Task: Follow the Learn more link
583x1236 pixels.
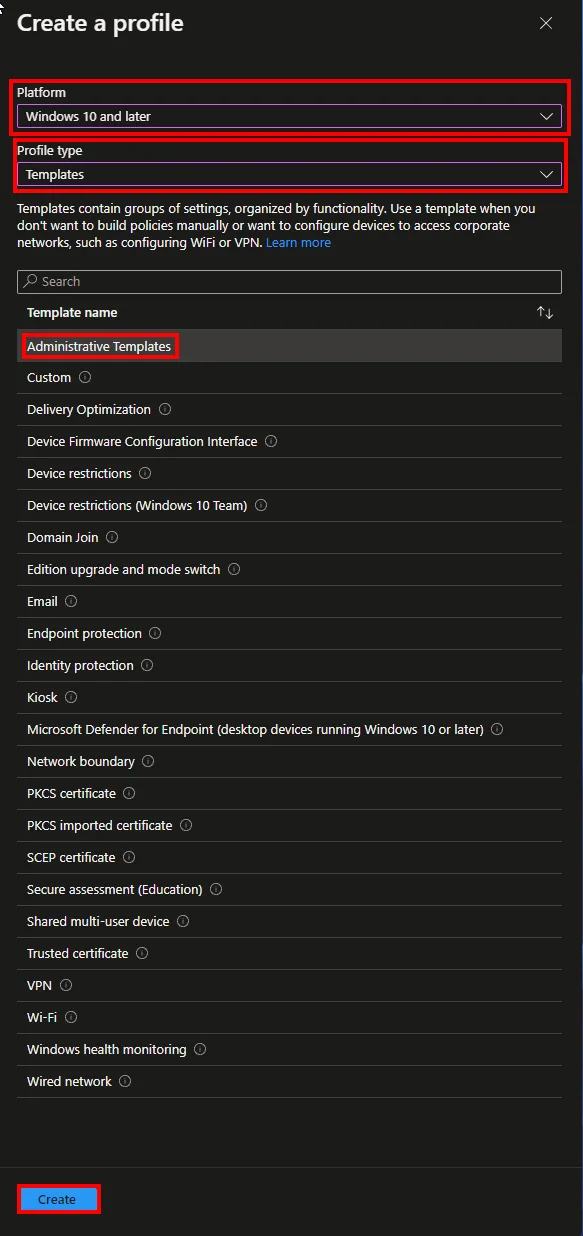Action: 298,243
